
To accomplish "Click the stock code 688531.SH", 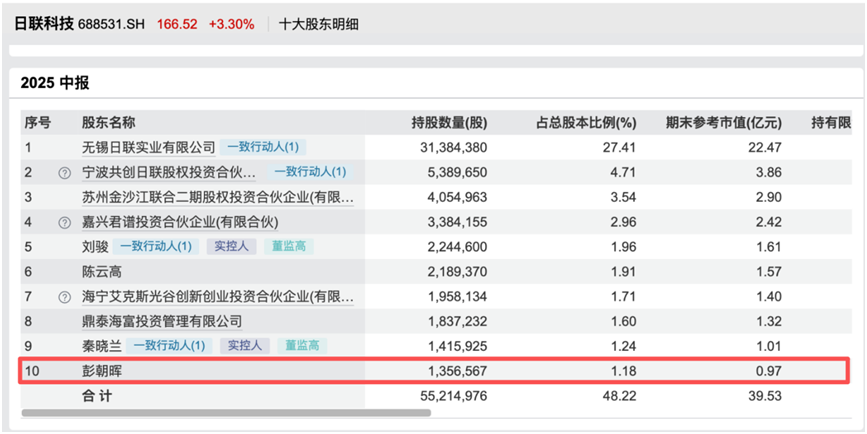I will [x=112, y=24].
